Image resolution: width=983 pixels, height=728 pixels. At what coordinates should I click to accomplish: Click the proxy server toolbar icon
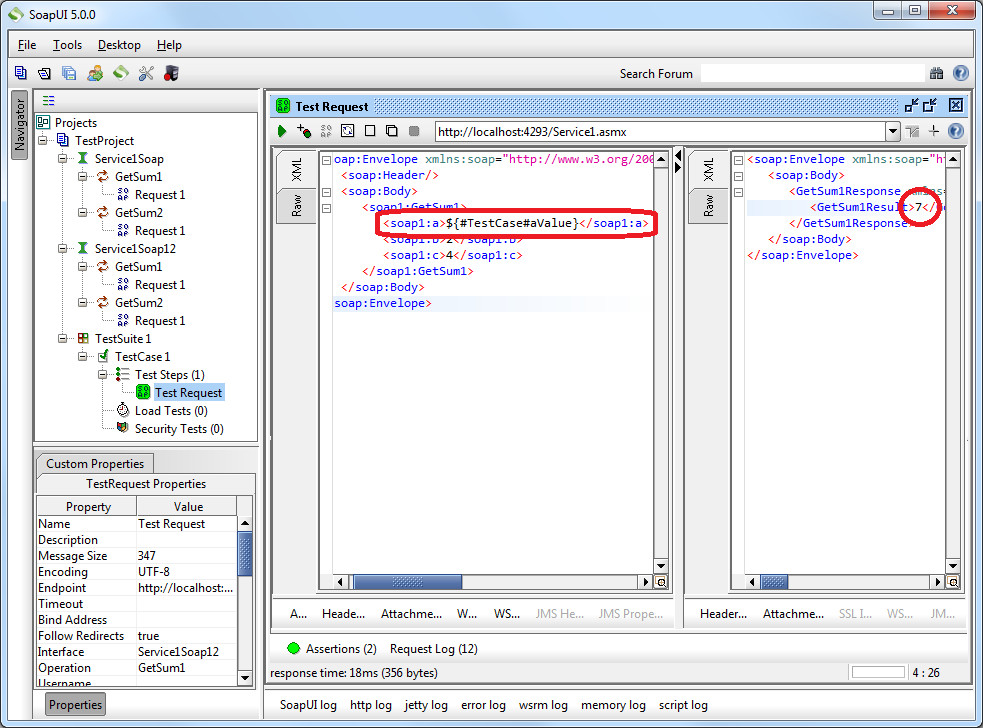coord(171,73)
